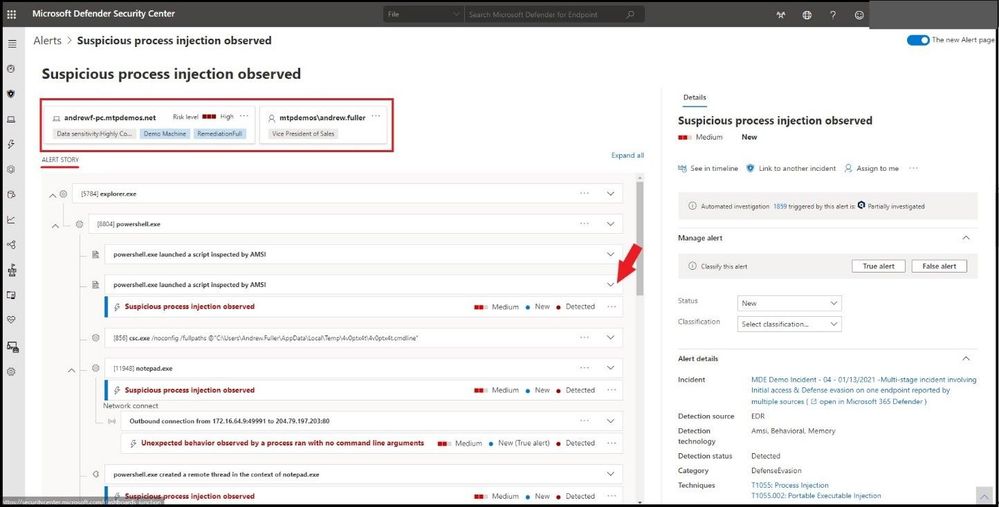The height and width of the screenshot is (507, 999).
Task: Click the Demo Machine tag
Action: tap(164, 134)
